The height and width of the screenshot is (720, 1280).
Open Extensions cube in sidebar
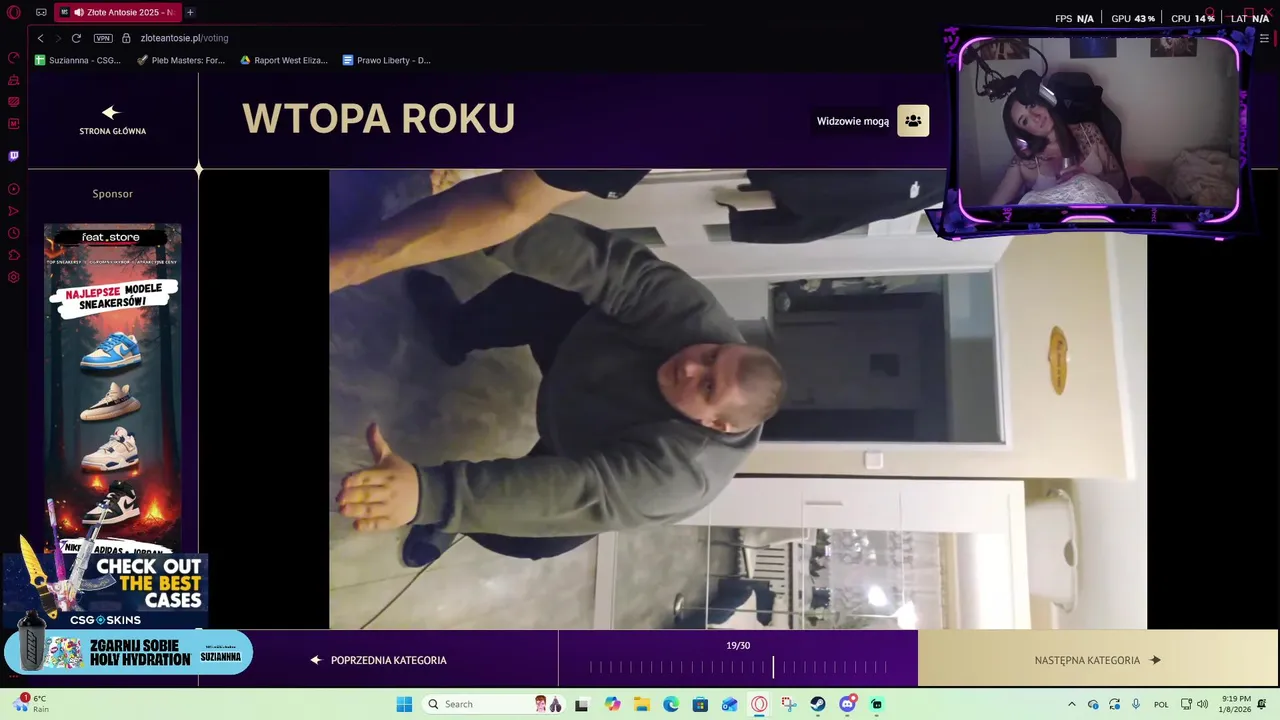tap(14, 255)
